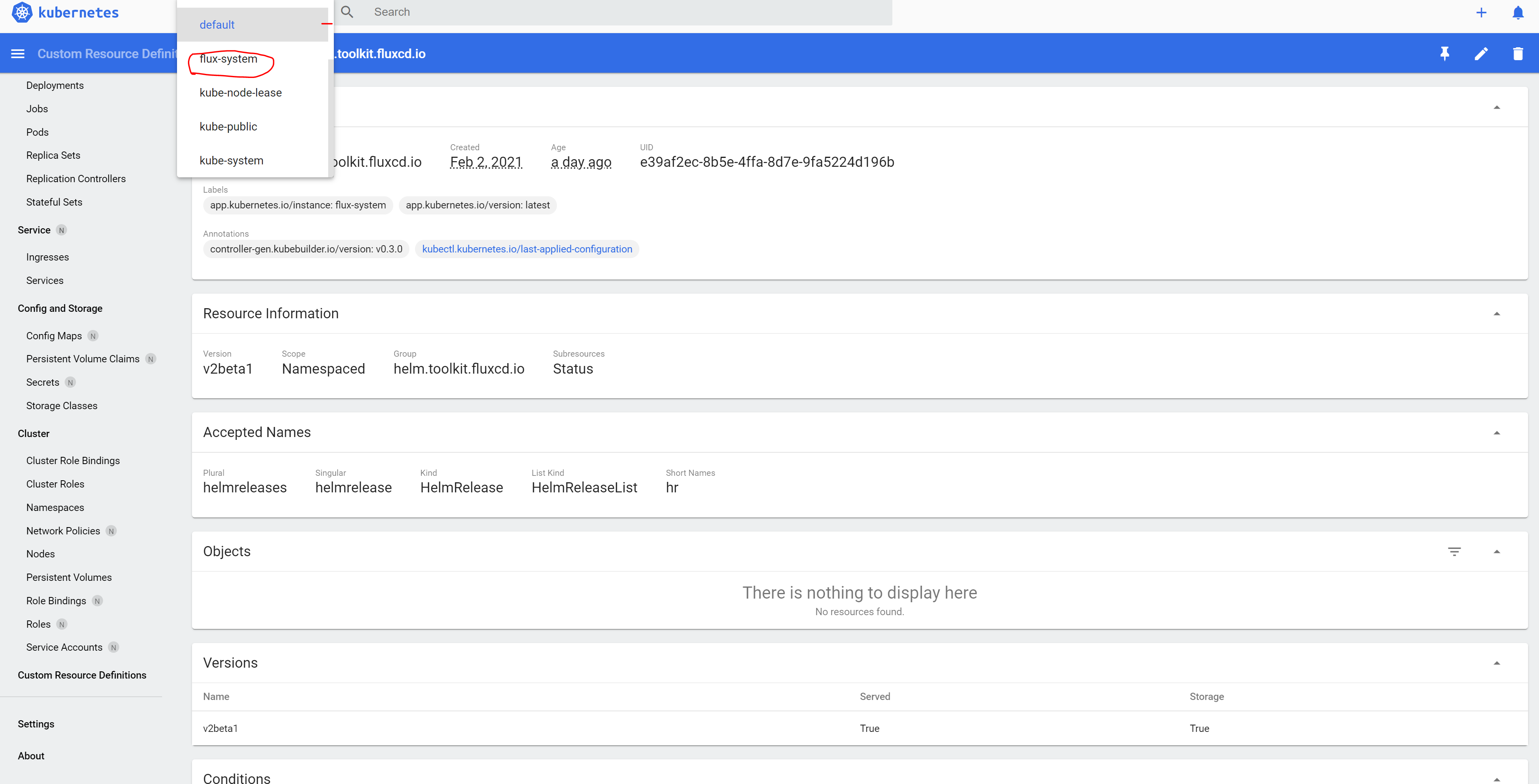Open Service Accounts list
This screenshot has height=784, width=1539.
pos(65,647)
